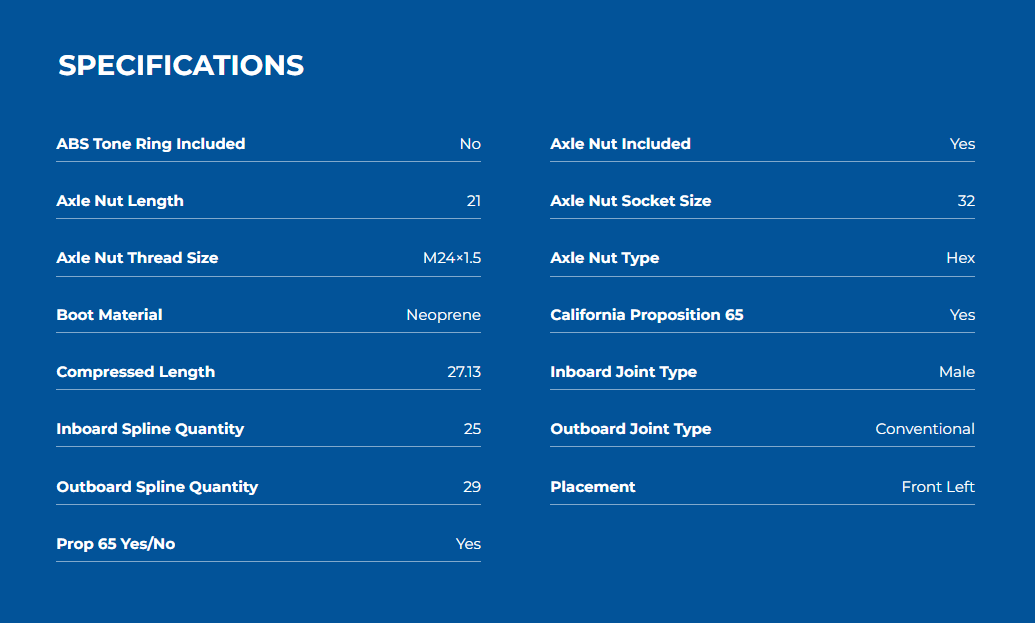Select the Boot Material label
Image resolution: width=1035 pixels, height=623 pixels.
tap(109, 315)
